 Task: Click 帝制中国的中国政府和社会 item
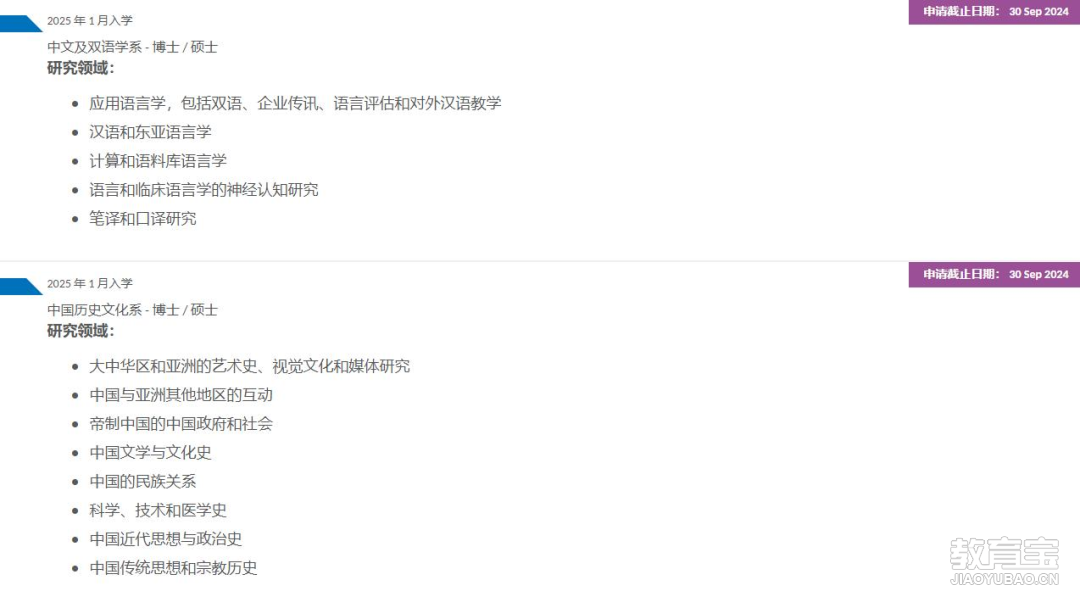click(181, 424)
